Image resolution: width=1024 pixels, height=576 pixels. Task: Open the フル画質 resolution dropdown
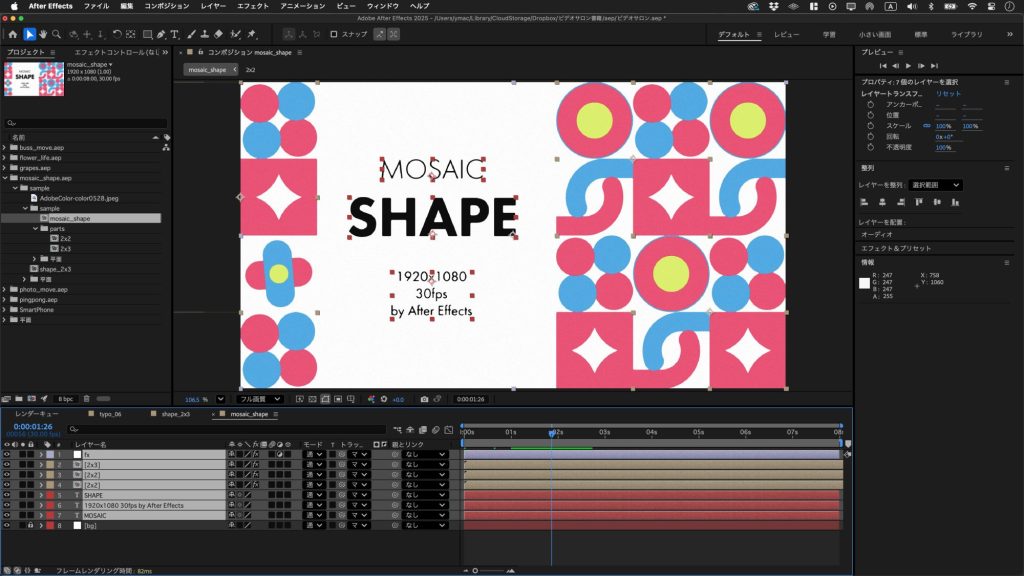click(x=260, y=399)
